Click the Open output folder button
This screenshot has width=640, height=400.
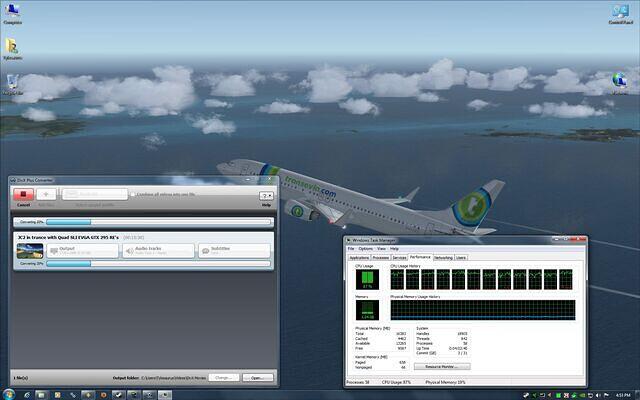(257, 377)
